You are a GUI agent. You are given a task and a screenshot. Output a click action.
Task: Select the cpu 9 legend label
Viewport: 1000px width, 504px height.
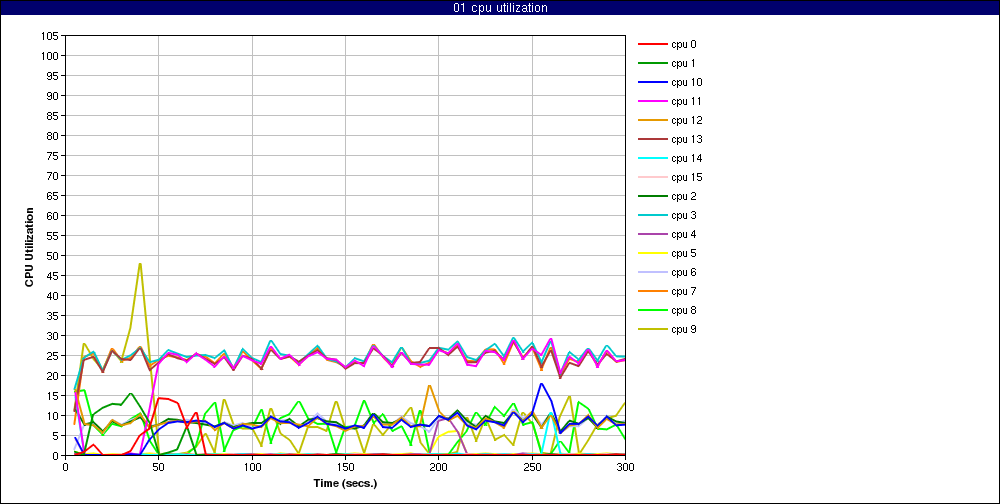point(684,329)
